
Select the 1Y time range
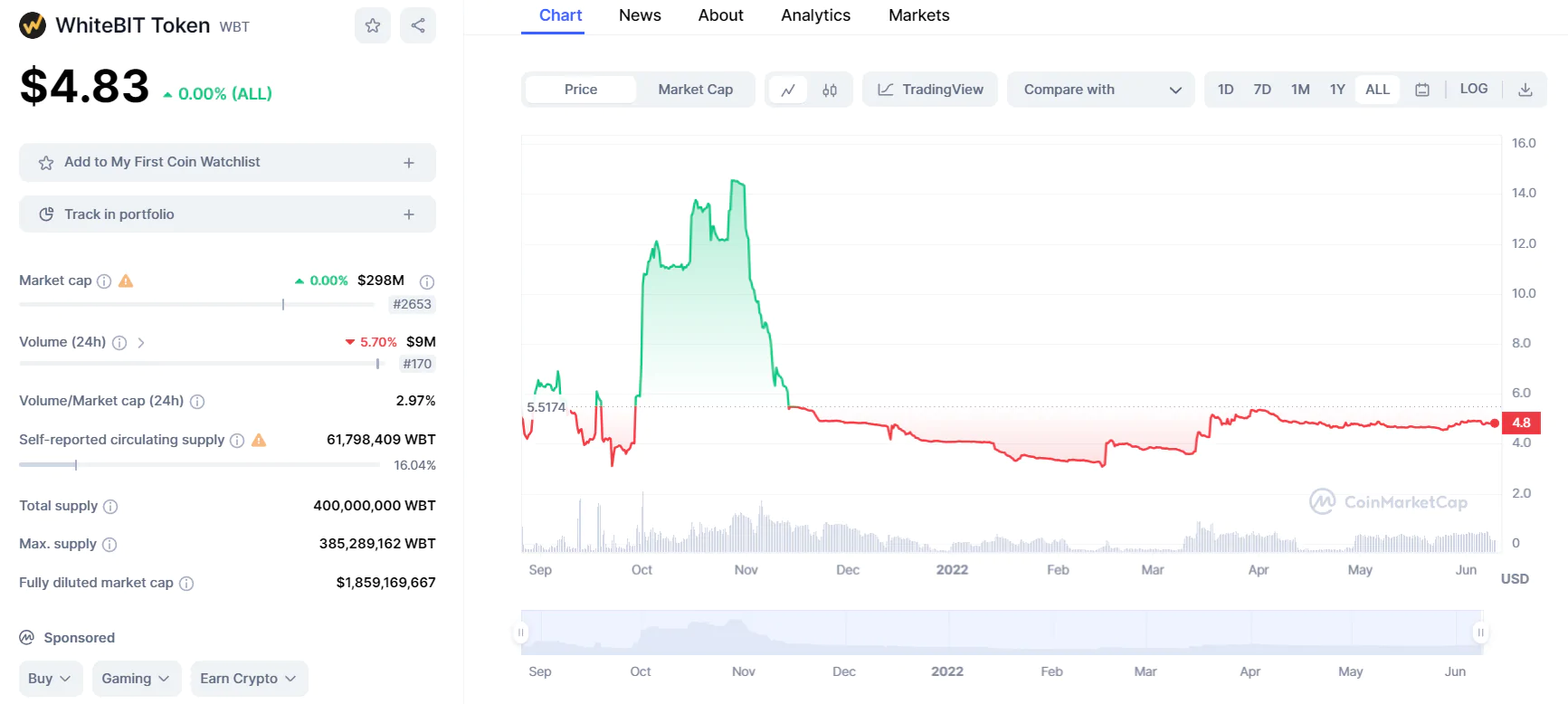coord(1337,90)
